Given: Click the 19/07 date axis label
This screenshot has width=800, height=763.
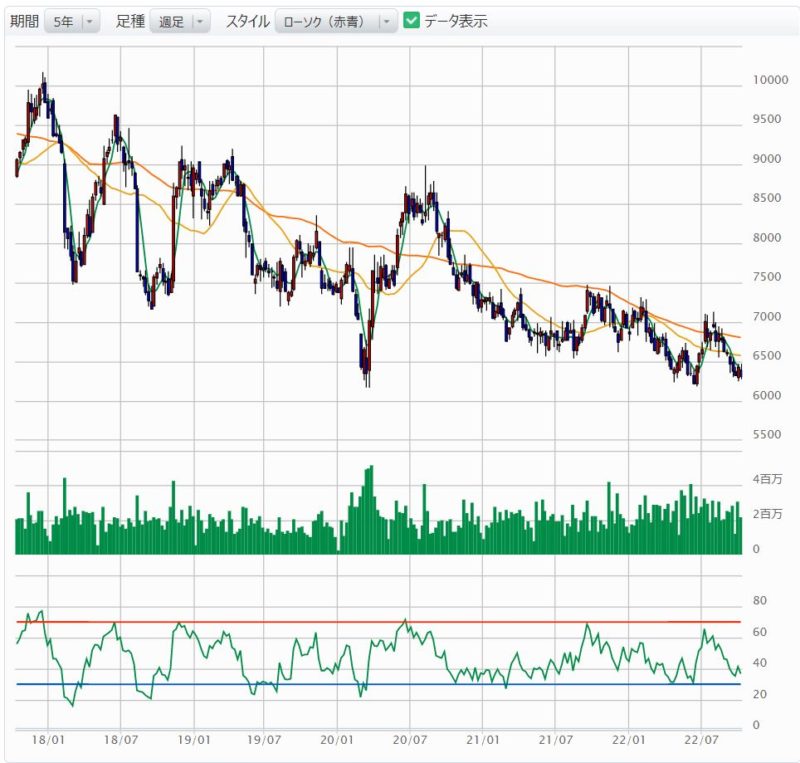Looking at the screenshot, I should click(264, 740).
